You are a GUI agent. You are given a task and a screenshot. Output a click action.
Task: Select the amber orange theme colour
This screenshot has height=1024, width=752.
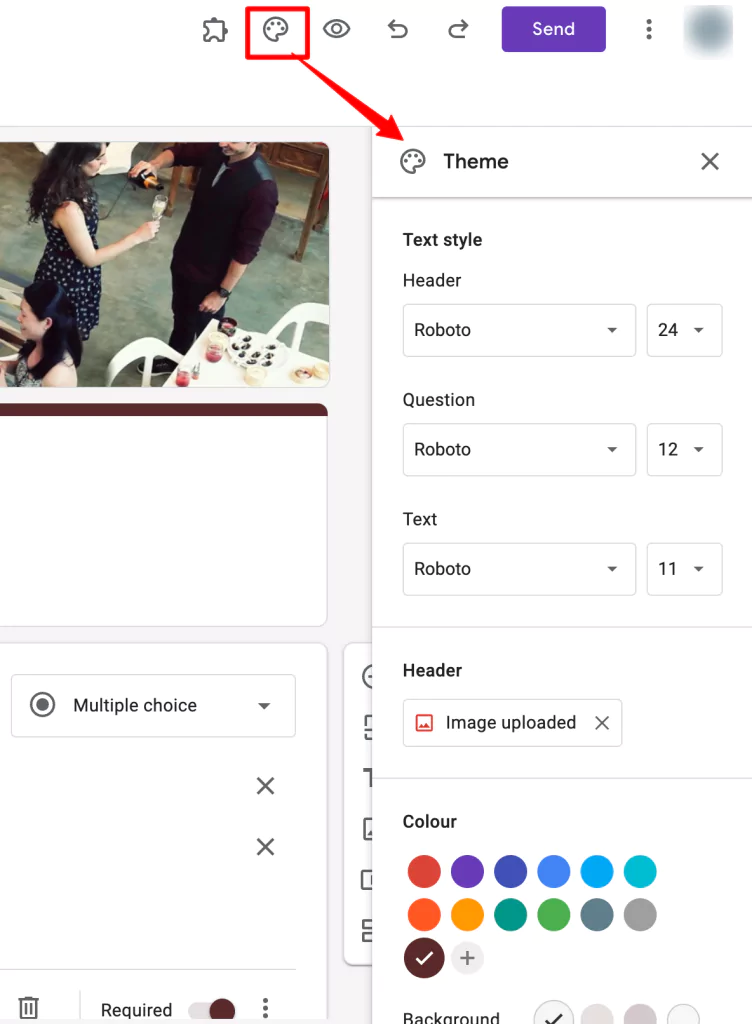(467, 915)
